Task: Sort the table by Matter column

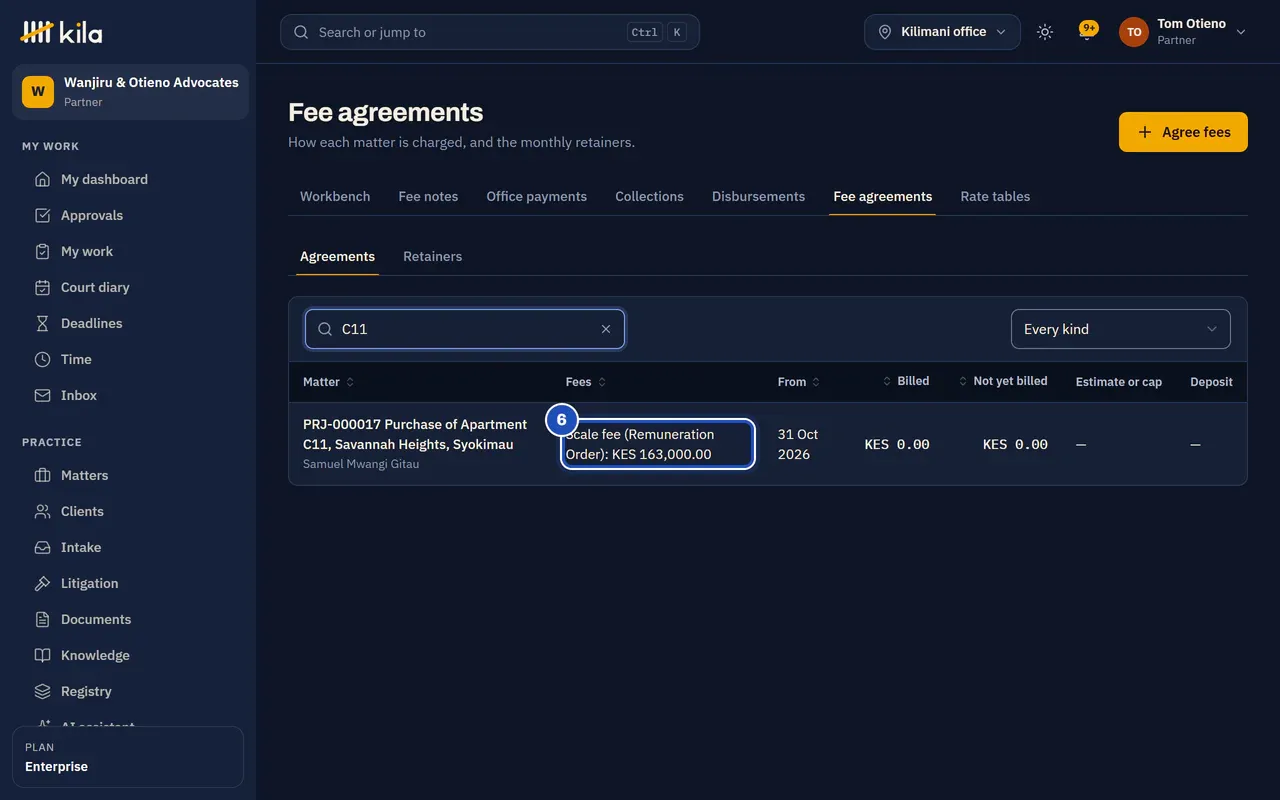Action: [328, 382]
